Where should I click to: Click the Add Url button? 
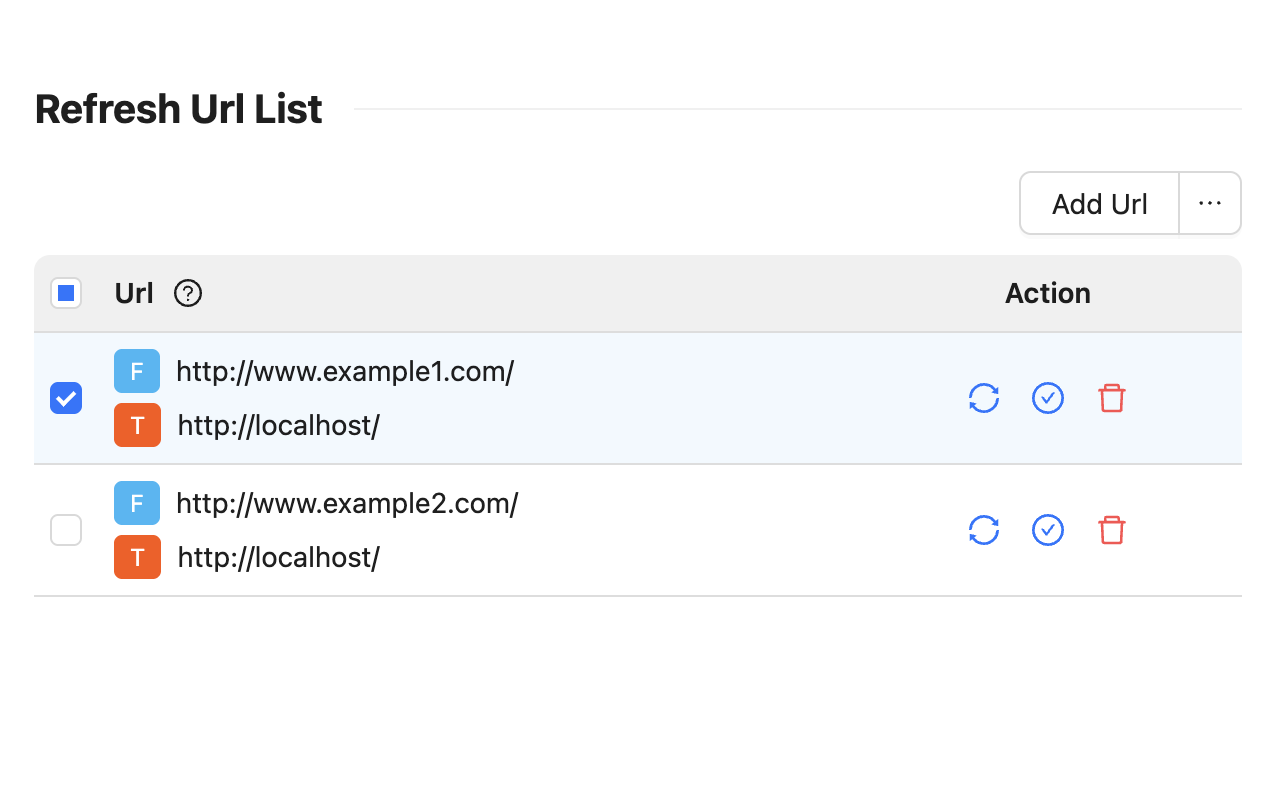[x=1099, y=203]
